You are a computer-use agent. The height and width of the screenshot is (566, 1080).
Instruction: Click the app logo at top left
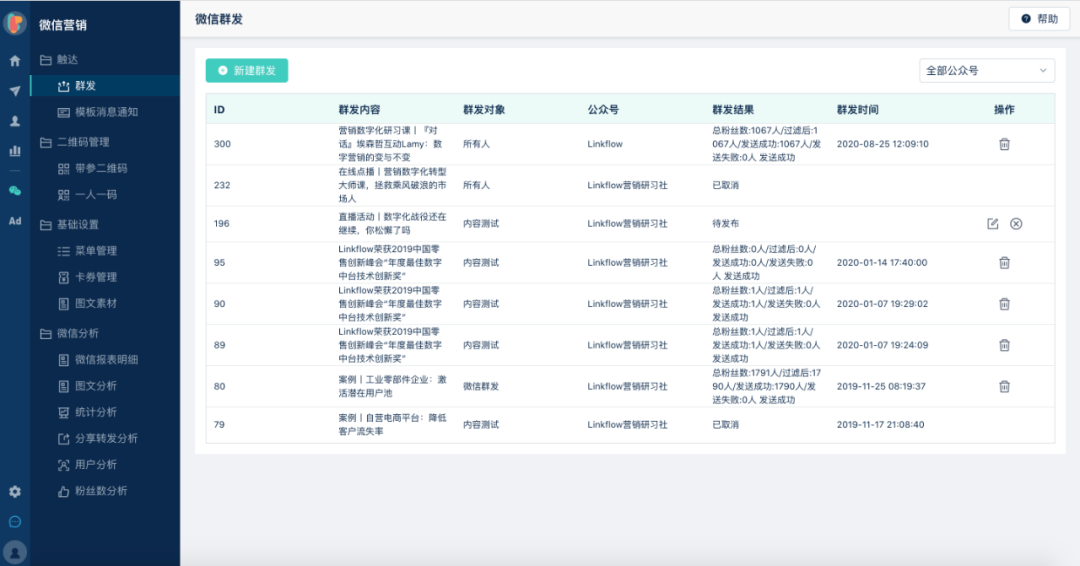(14, 23)
